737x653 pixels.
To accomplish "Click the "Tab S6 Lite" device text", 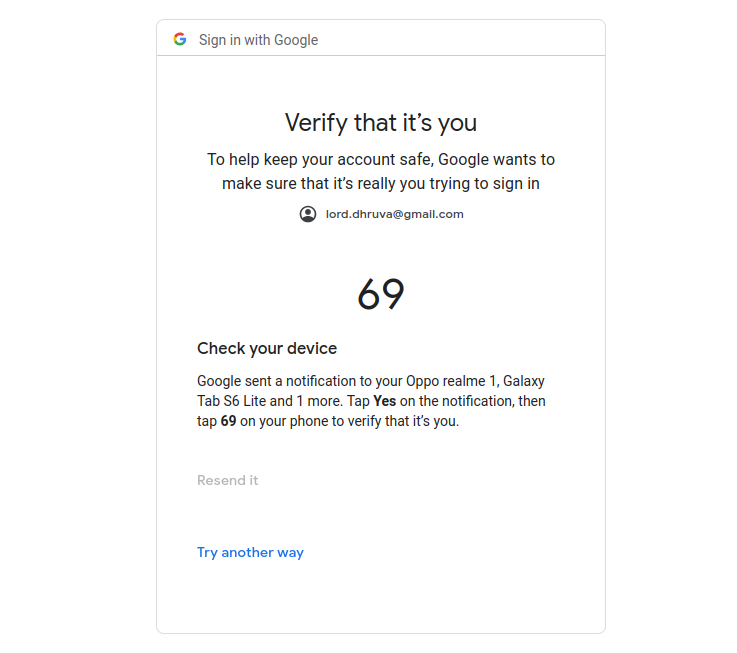I will pos(231,401).
